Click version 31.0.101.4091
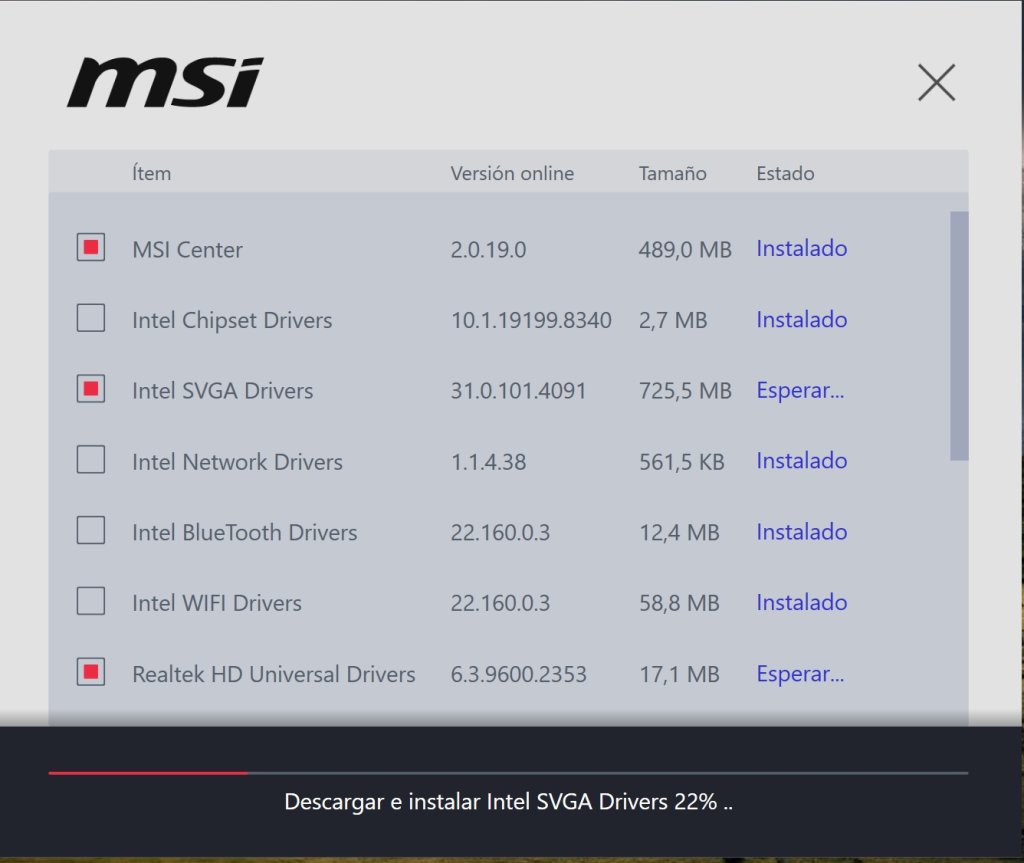This screenshot has height=863, width=1024. coord(519,391)
